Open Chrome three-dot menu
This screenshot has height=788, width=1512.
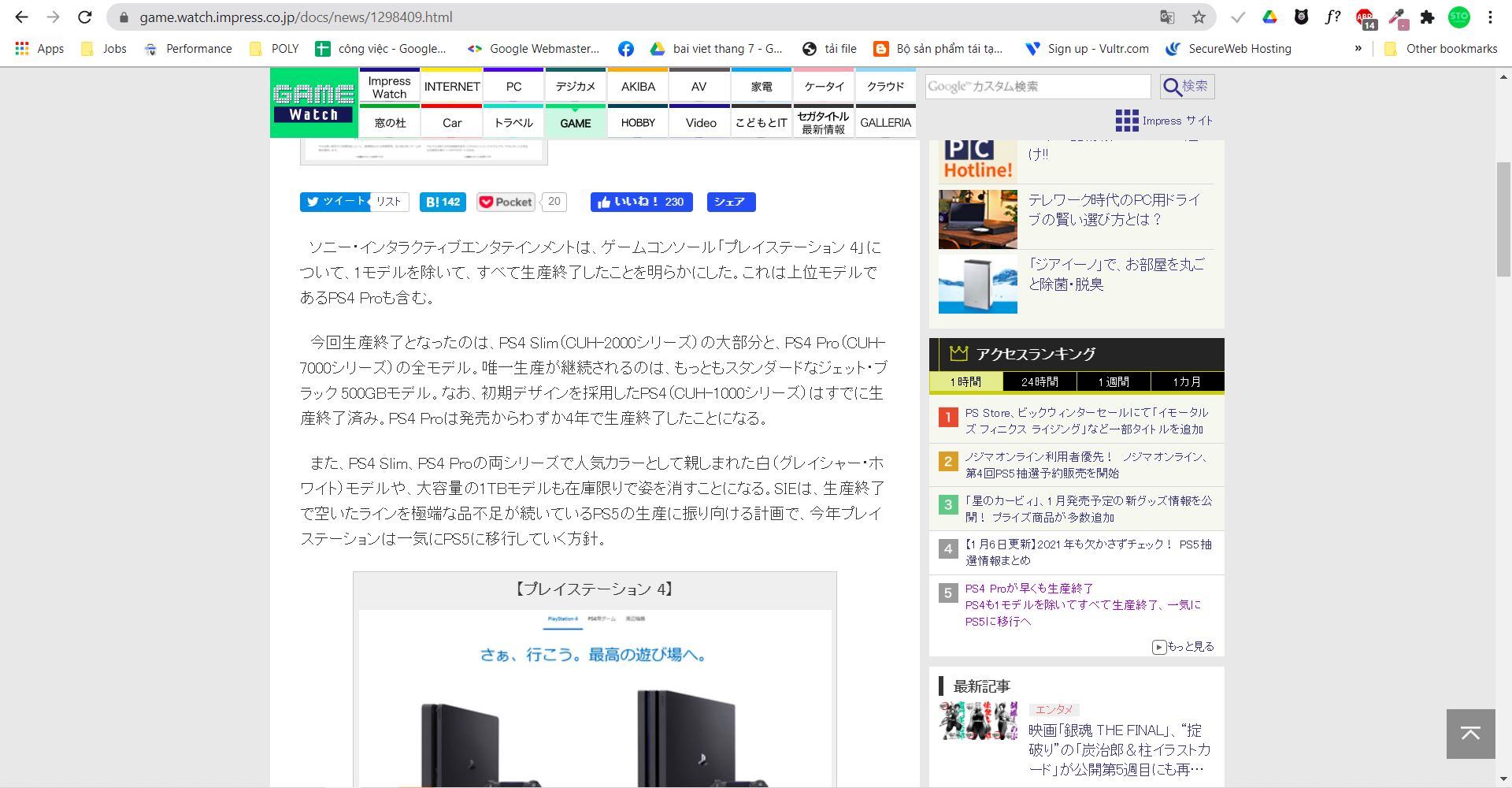pos(1490,17)
